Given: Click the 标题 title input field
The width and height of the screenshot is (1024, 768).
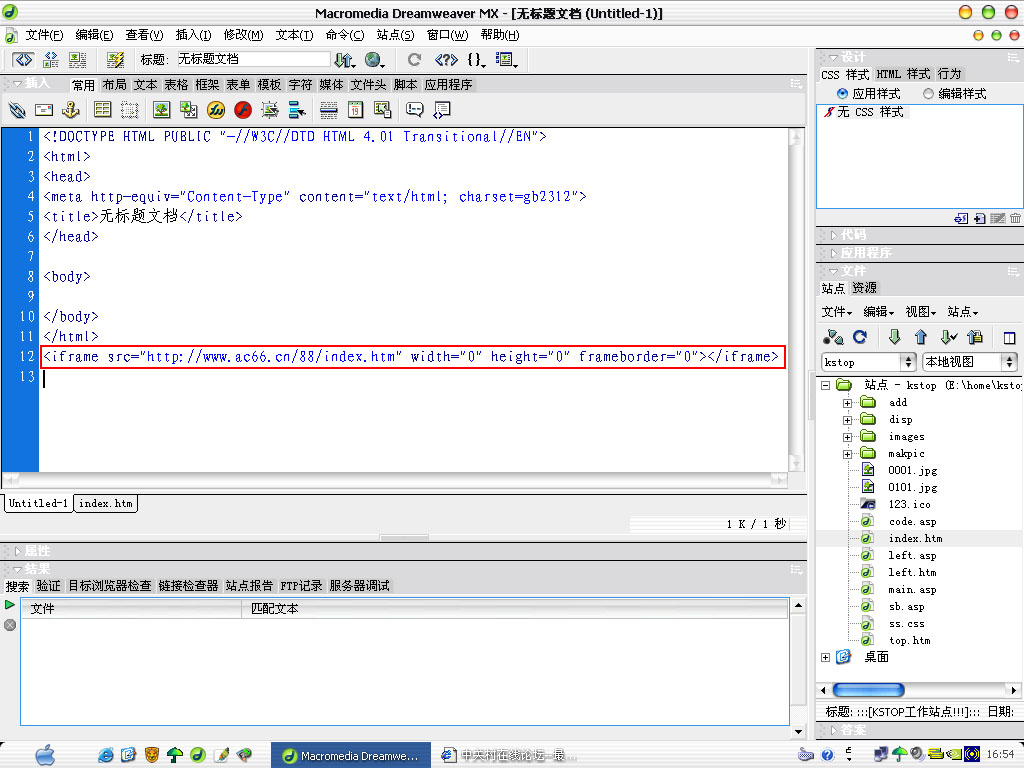Looking at the screenshot, I should coord(252,60).
